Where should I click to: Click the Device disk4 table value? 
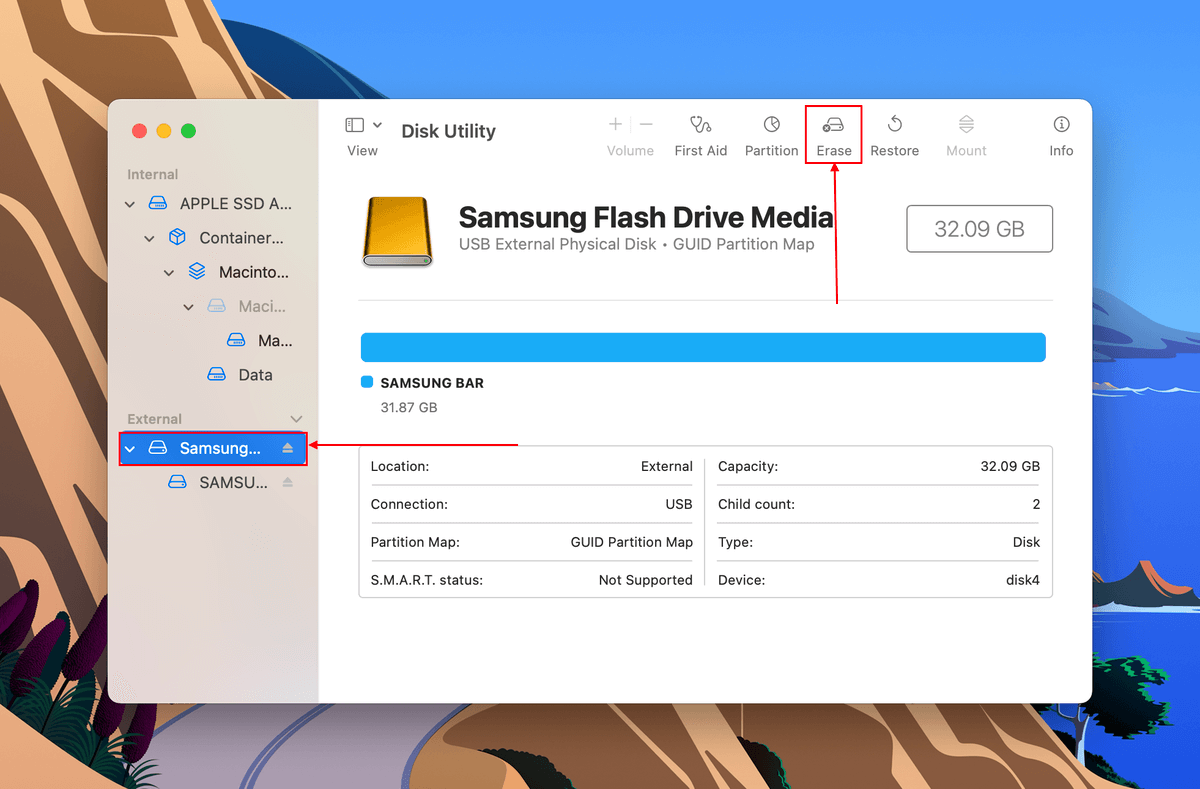(x=1023, y=580)
